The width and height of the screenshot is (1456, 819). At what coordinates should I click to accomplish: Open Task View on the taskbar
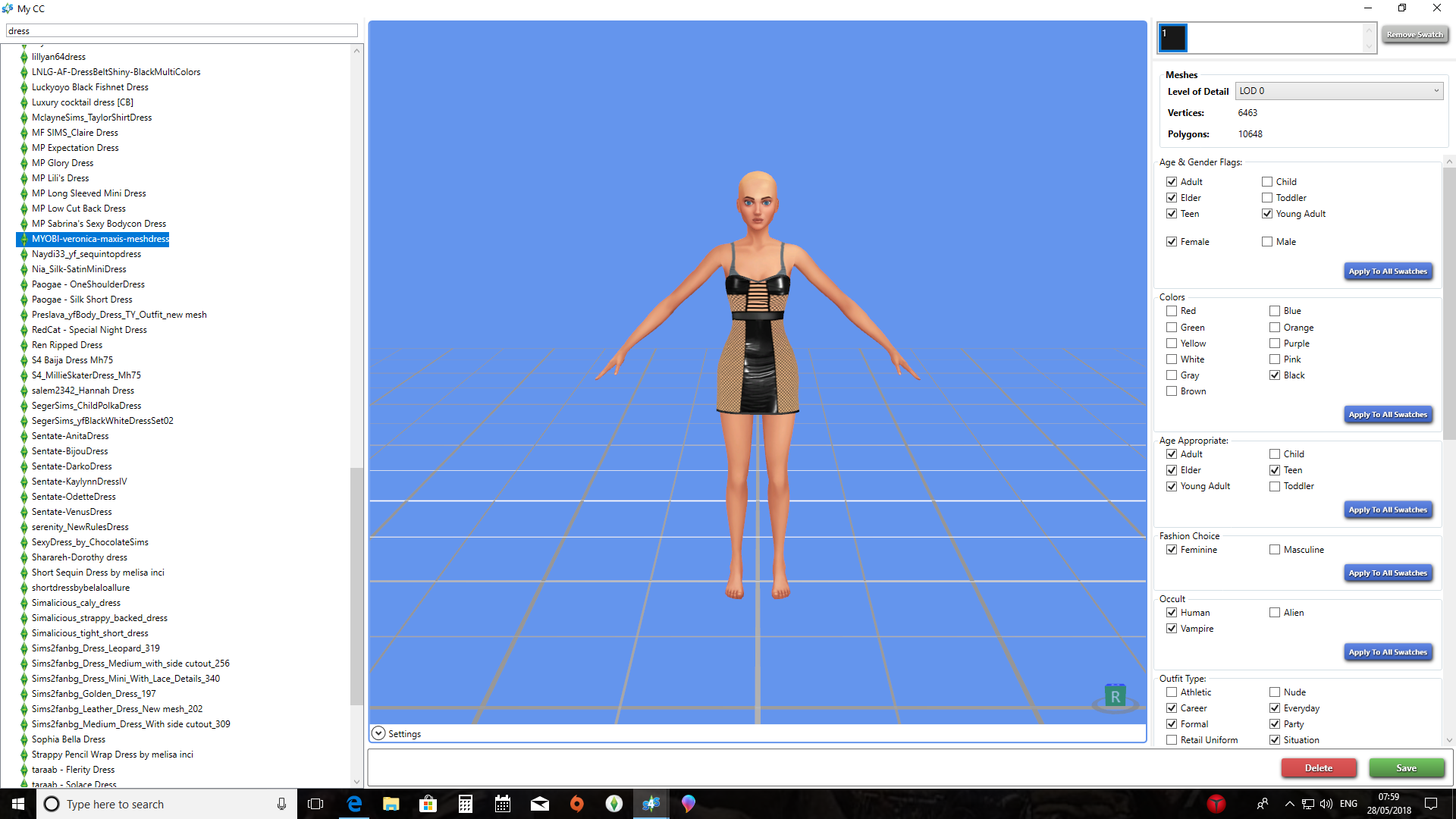(x=315, y=804)
